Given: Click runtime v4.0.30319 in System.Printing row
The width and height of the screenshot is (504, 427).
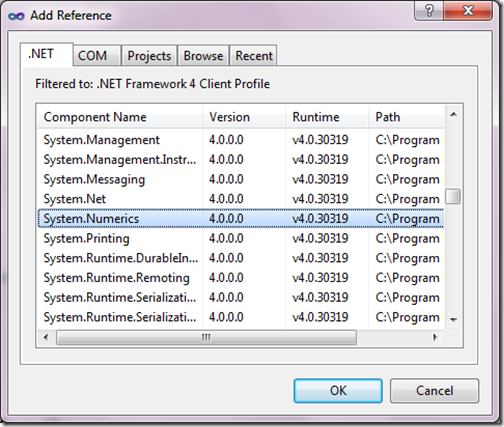Looking at the screenshot, I should [320, 238].
